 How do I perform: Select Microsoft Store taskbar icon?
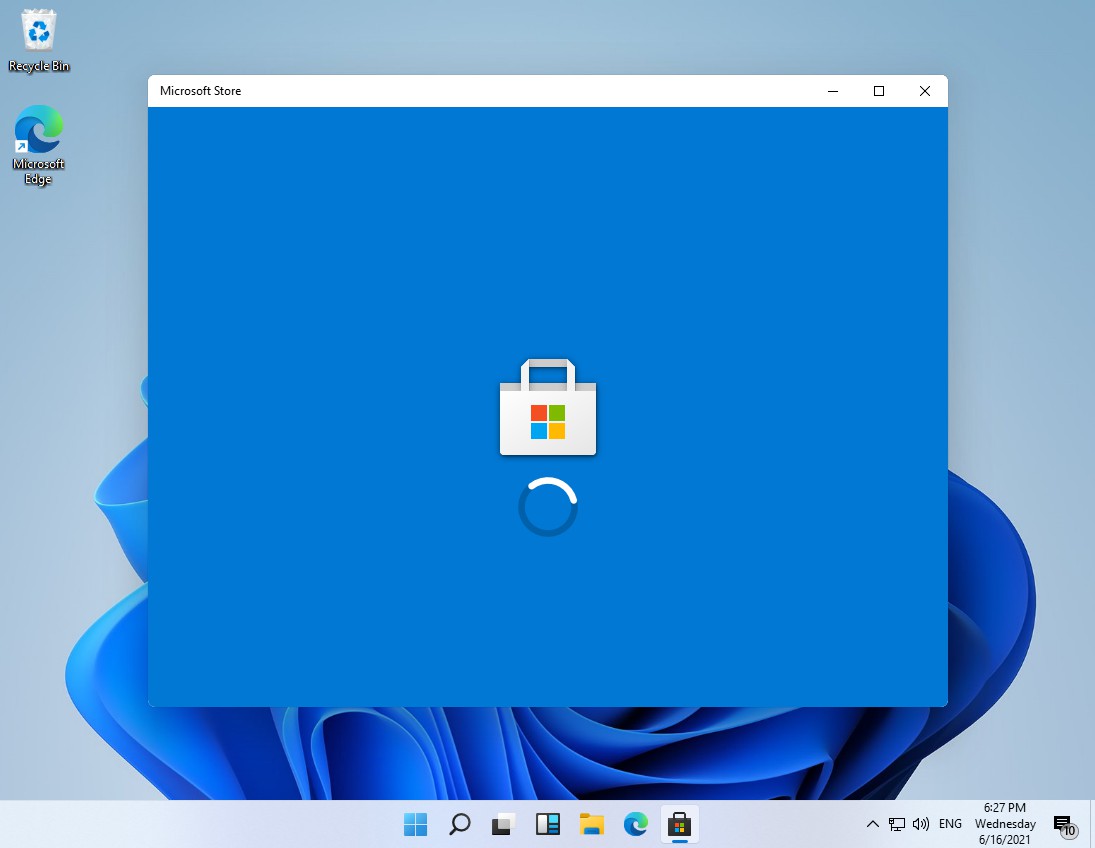click(x=679, y=824)
